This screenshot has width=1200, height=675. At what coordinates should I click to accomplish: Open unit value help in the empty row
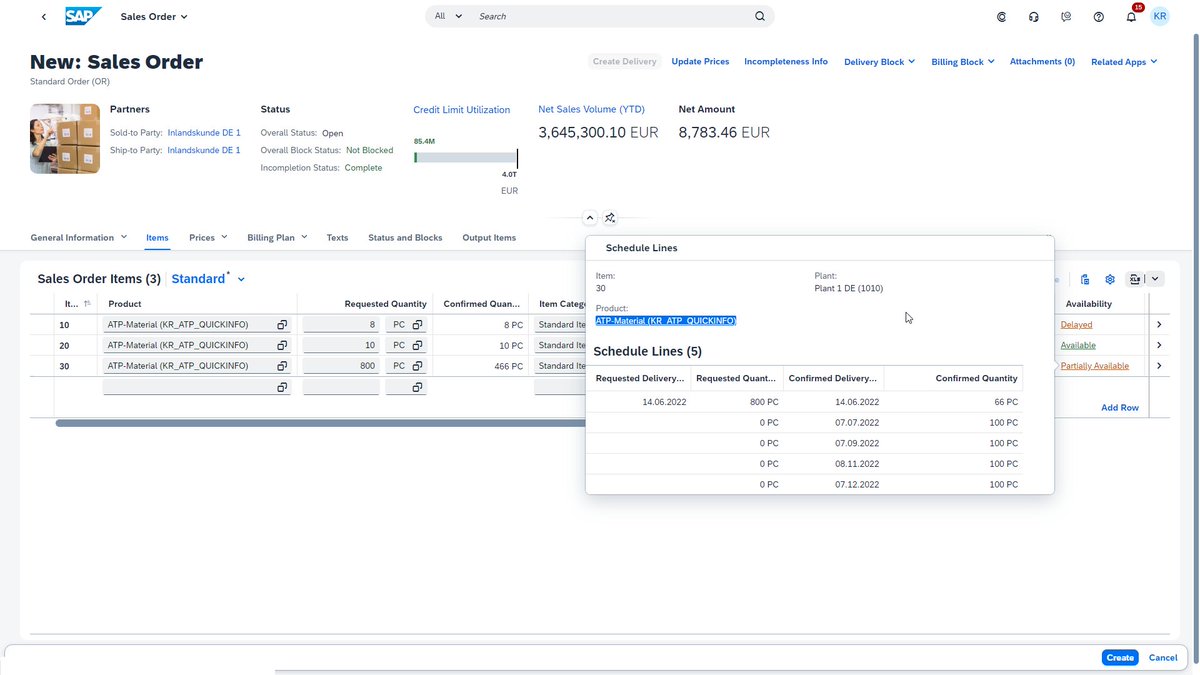pos(417,387)
